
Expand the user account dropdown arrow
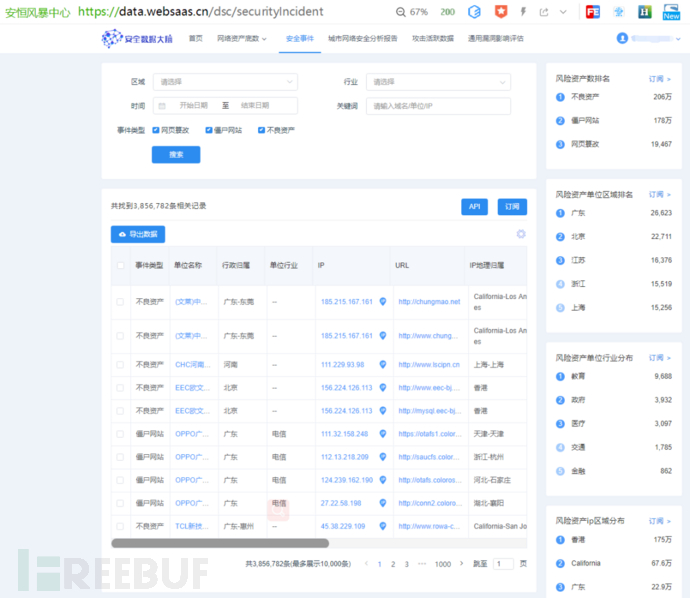click(x=678, y=39)
